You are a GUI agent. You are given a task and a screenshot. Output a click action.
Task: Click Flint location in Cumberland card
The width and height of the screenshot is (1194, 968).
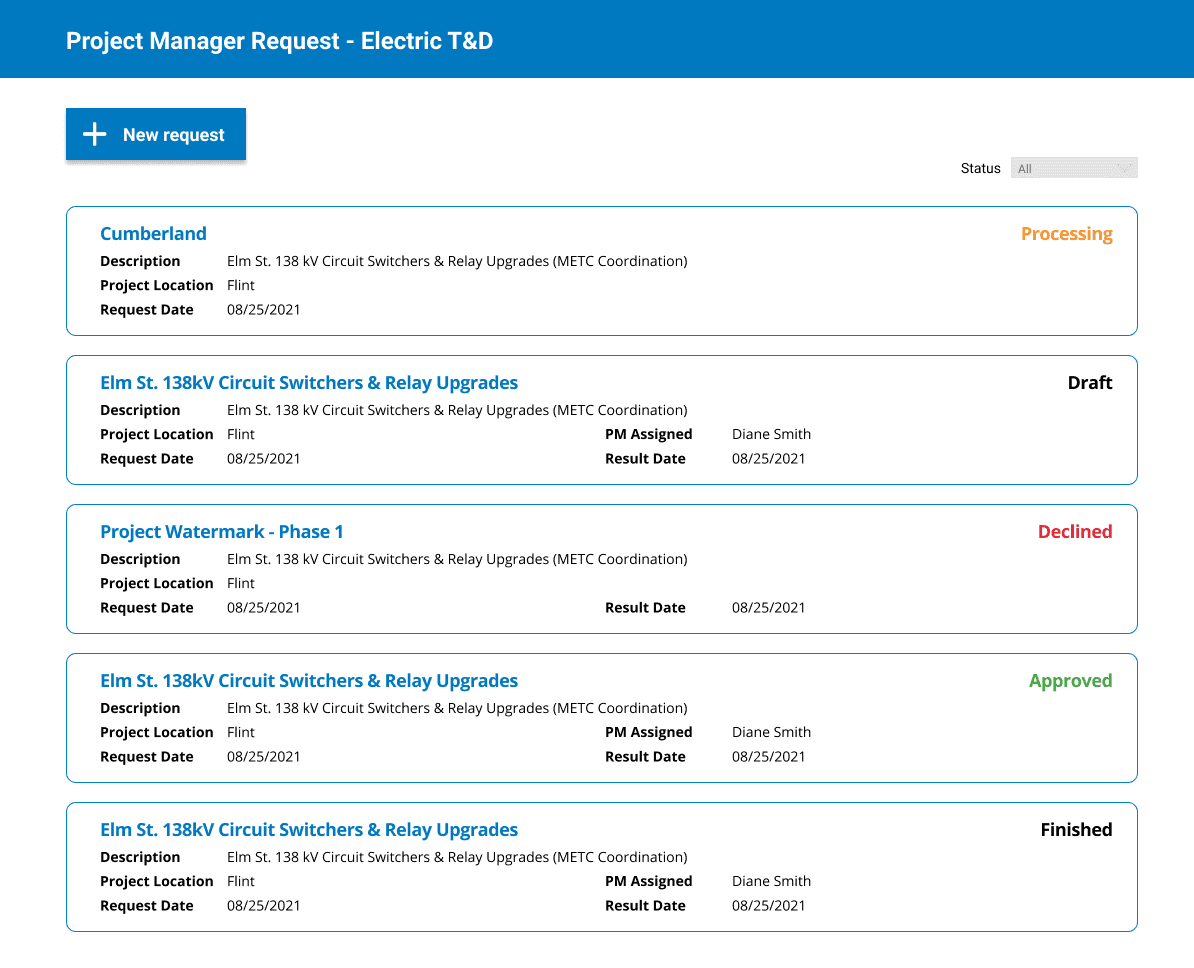(x=241, y=285)
